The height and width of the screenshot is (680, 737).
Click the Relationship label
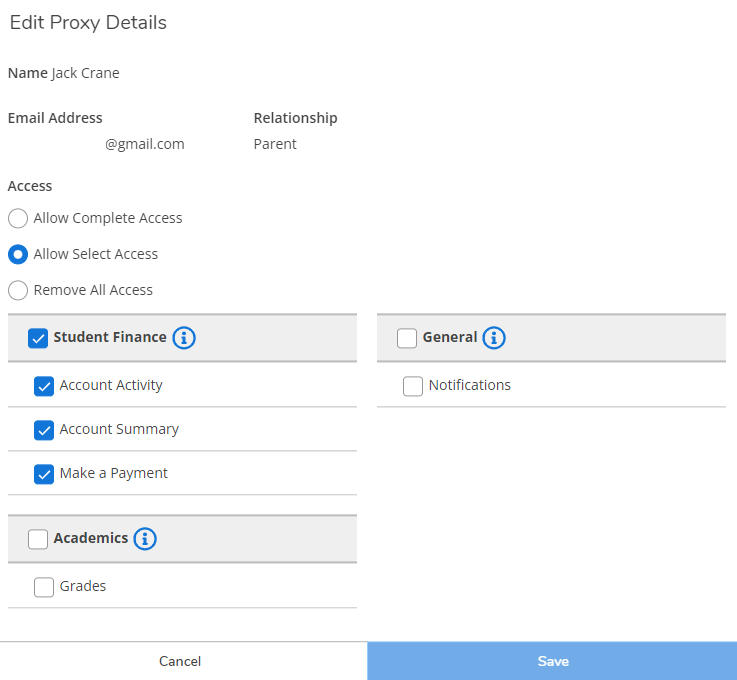(x=296, y=118)
